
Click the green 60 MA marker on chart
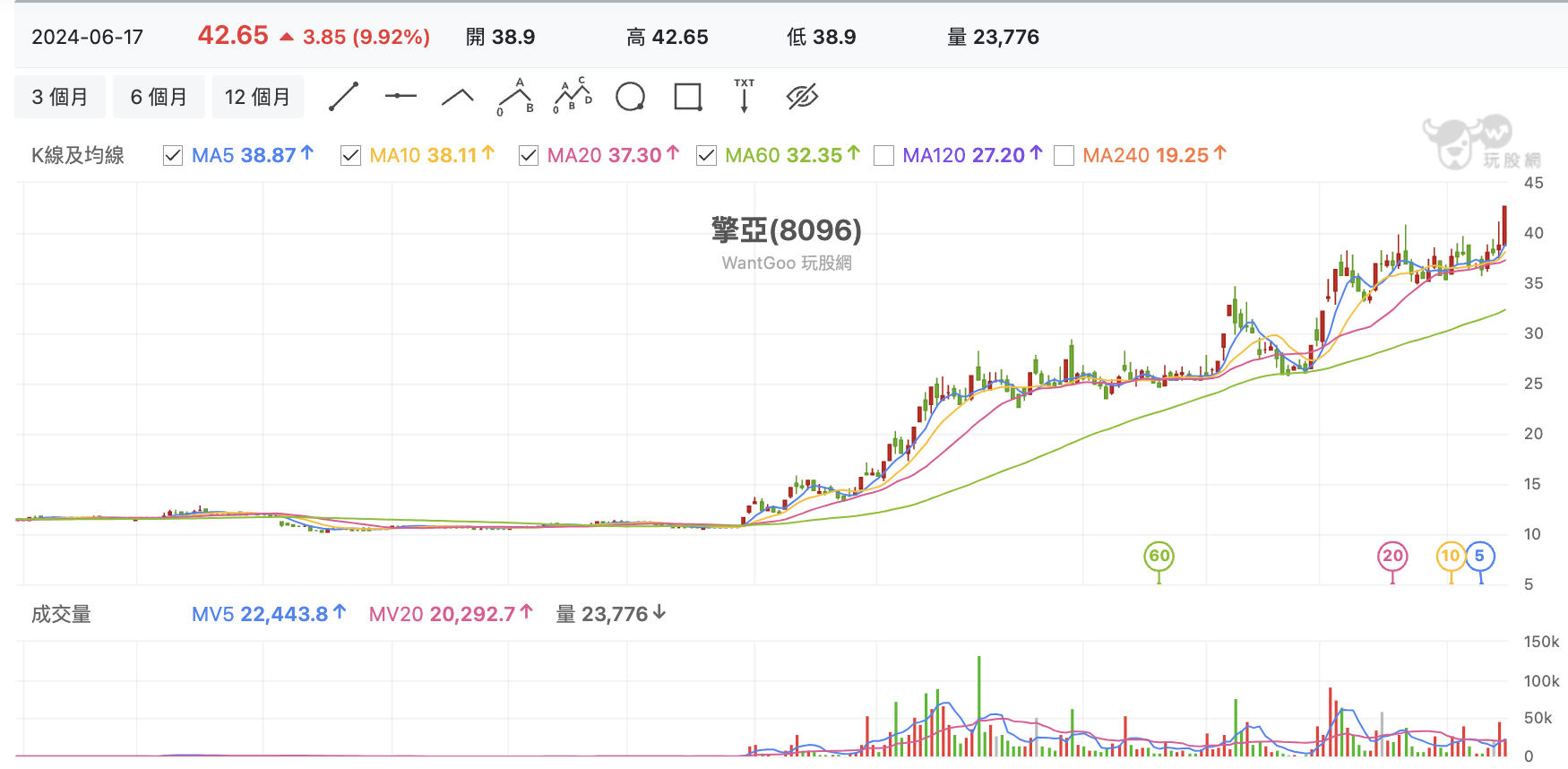click(1159, 557)
